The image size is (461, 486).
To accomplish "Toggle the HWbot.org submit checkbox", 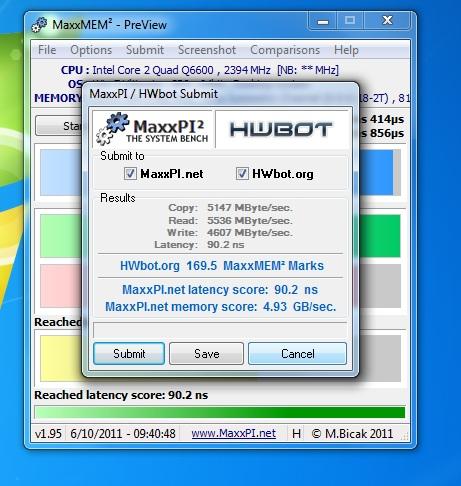I will point(242,174).
